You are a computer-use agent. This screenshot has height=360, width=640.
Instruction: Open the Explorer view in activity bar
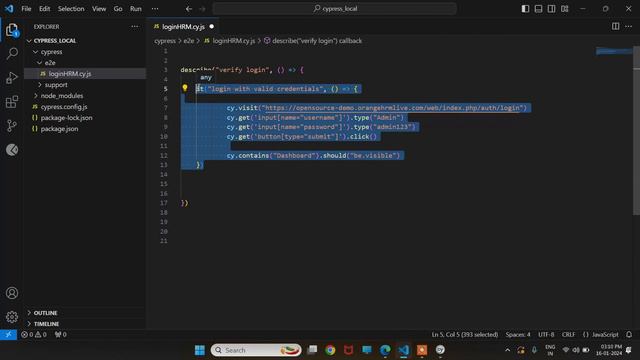pos(12,30)
